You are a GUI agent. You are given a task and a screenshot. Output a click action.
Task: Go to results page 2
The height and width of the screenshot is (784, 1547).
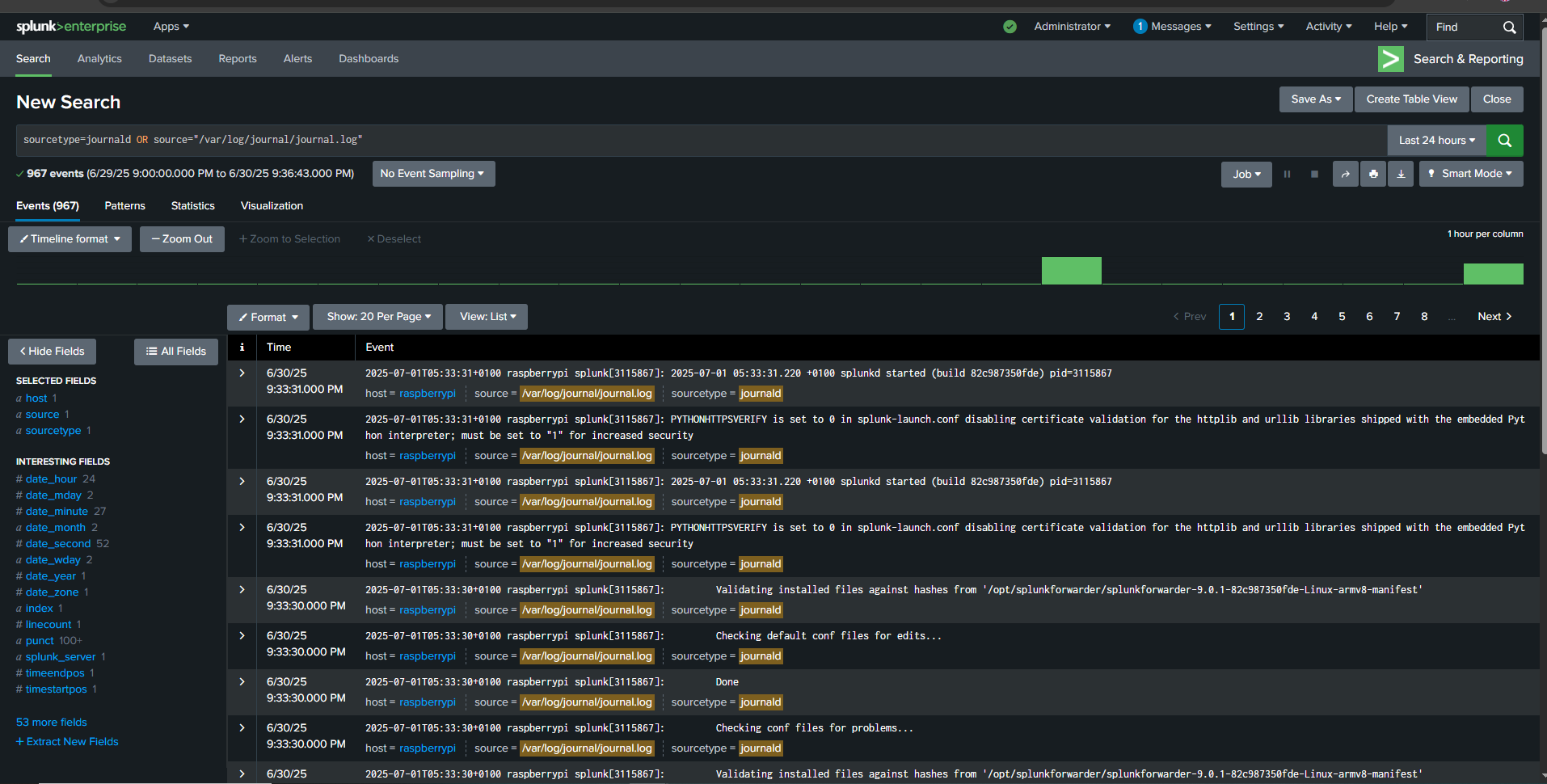pos(1259,317)
